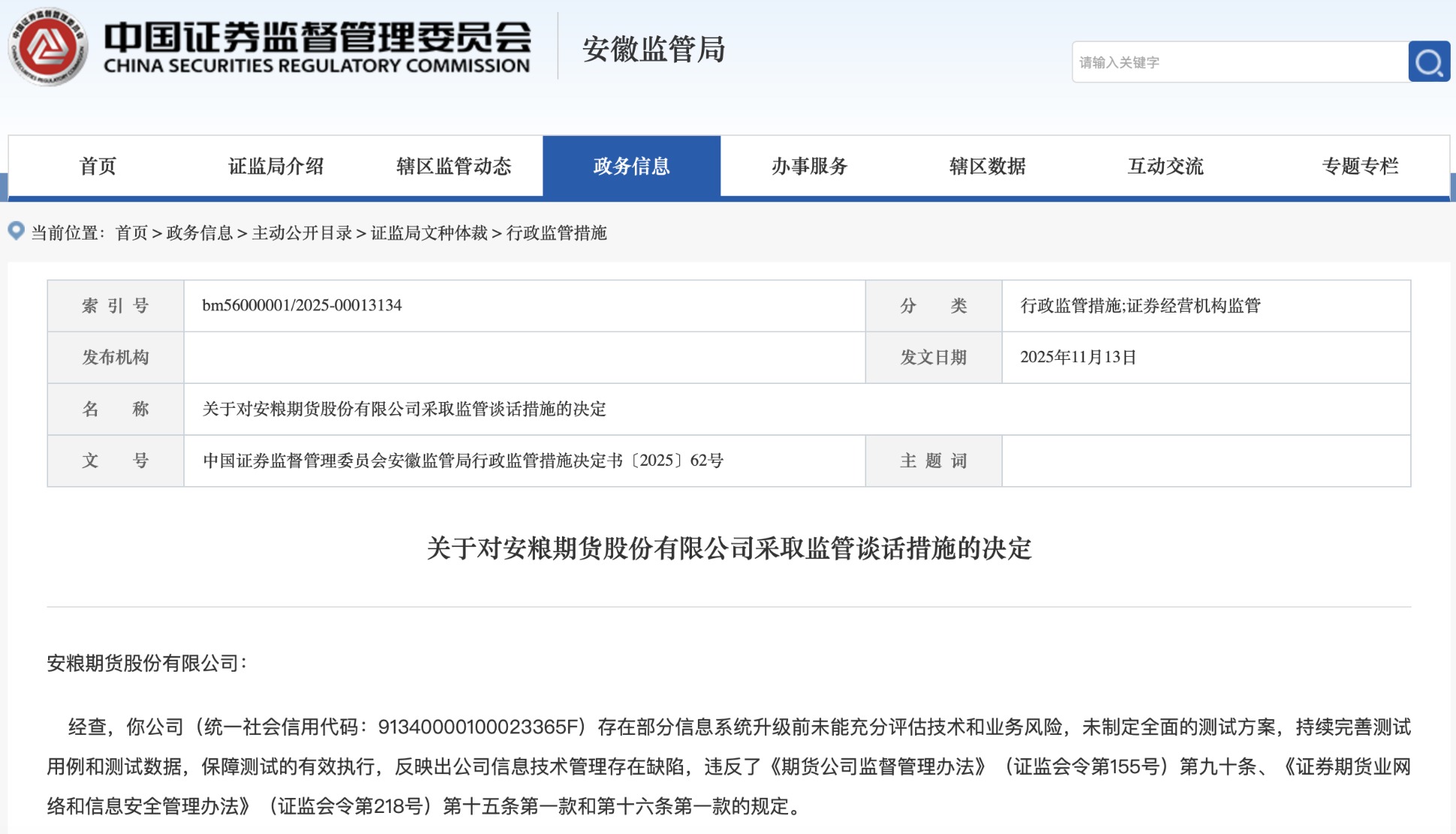Click the CSRC round red logo
This screenshot has height=834, width=1456.
coord(47,47)
